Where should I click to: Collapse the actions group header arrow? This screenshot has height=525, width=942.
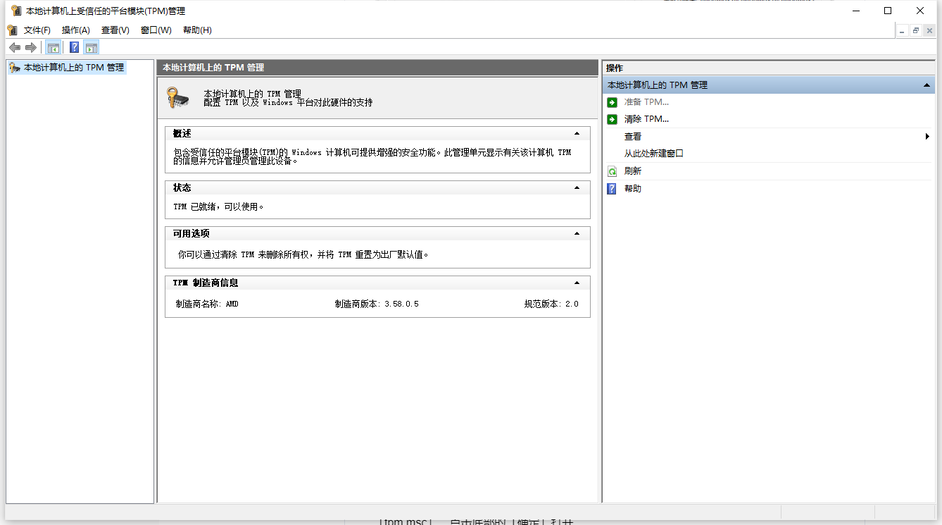pyautogui.click(x=926, y=85)
